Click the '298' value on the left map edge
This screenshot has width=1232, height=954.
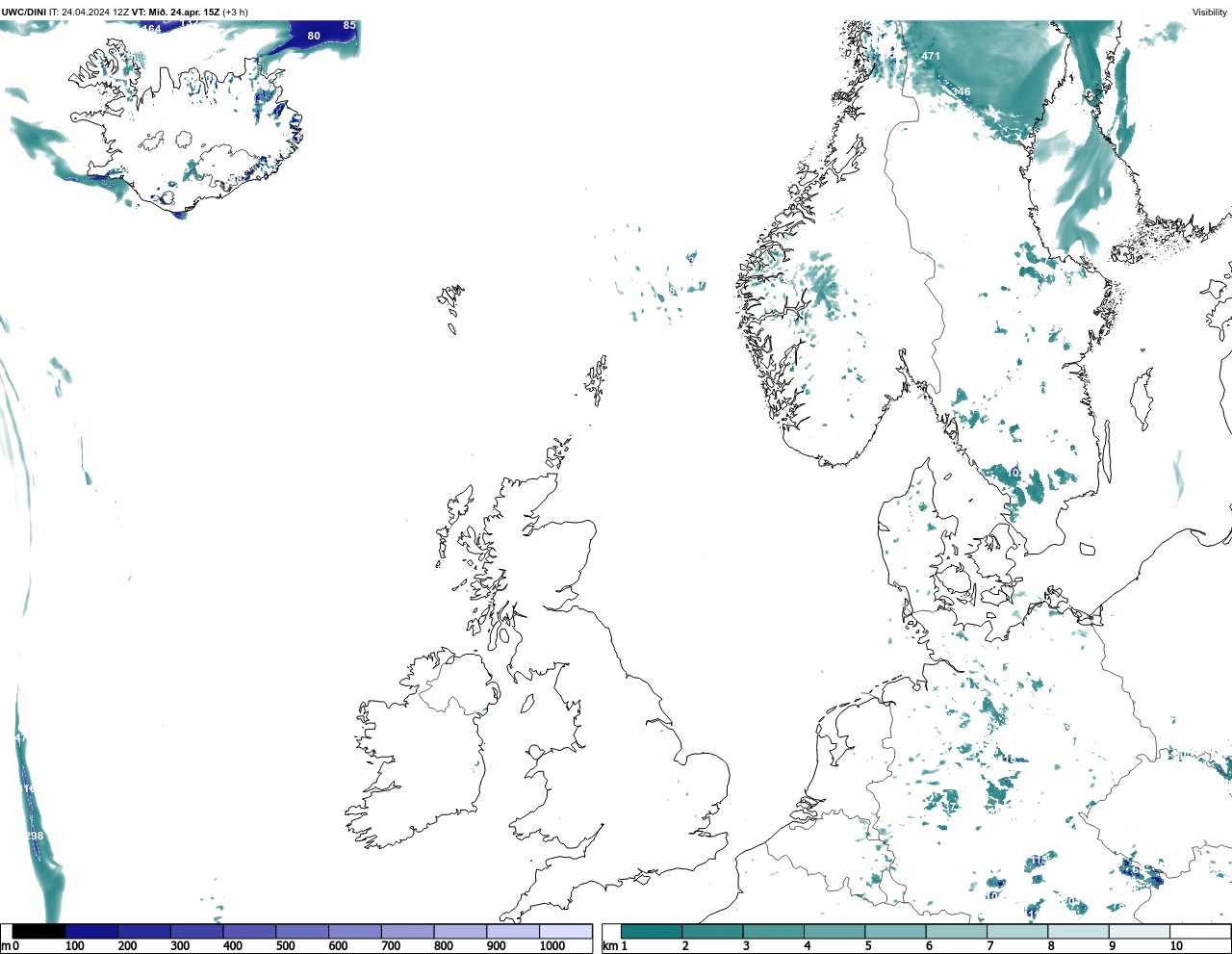click(35, 836)
